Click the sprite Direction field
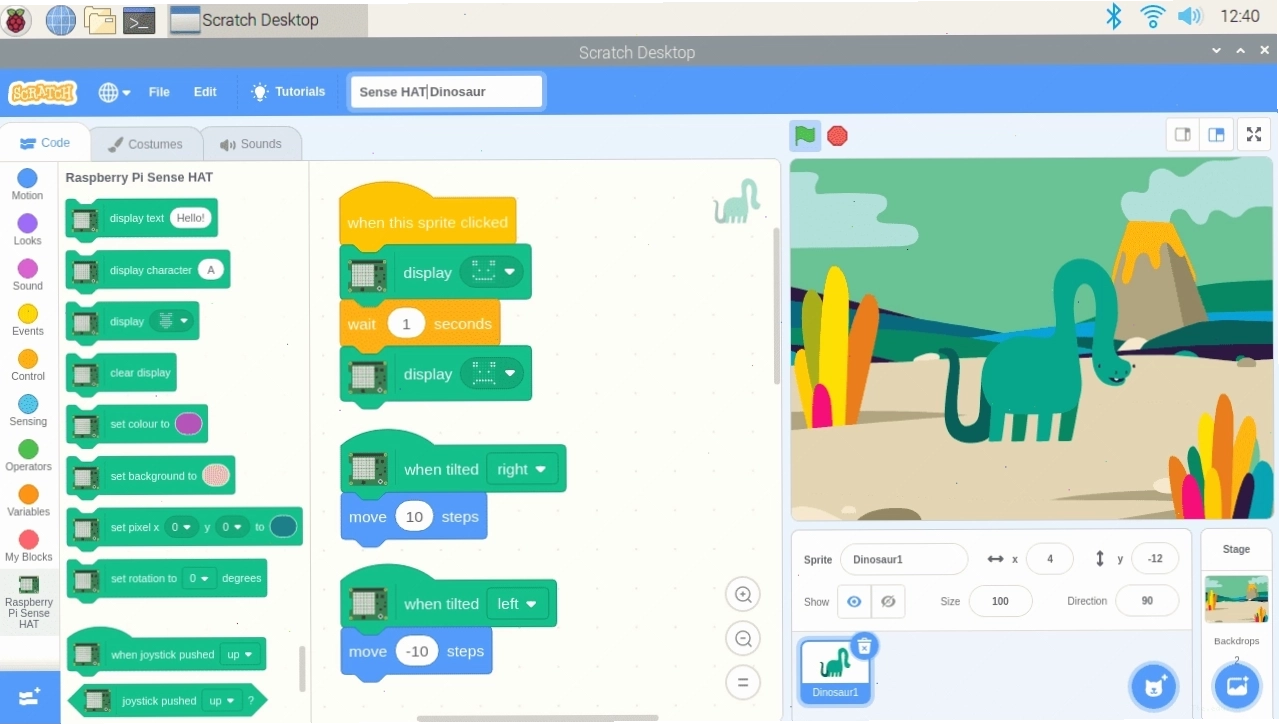This screenshot has width=1279, height=725. [x=1147, y=601]
